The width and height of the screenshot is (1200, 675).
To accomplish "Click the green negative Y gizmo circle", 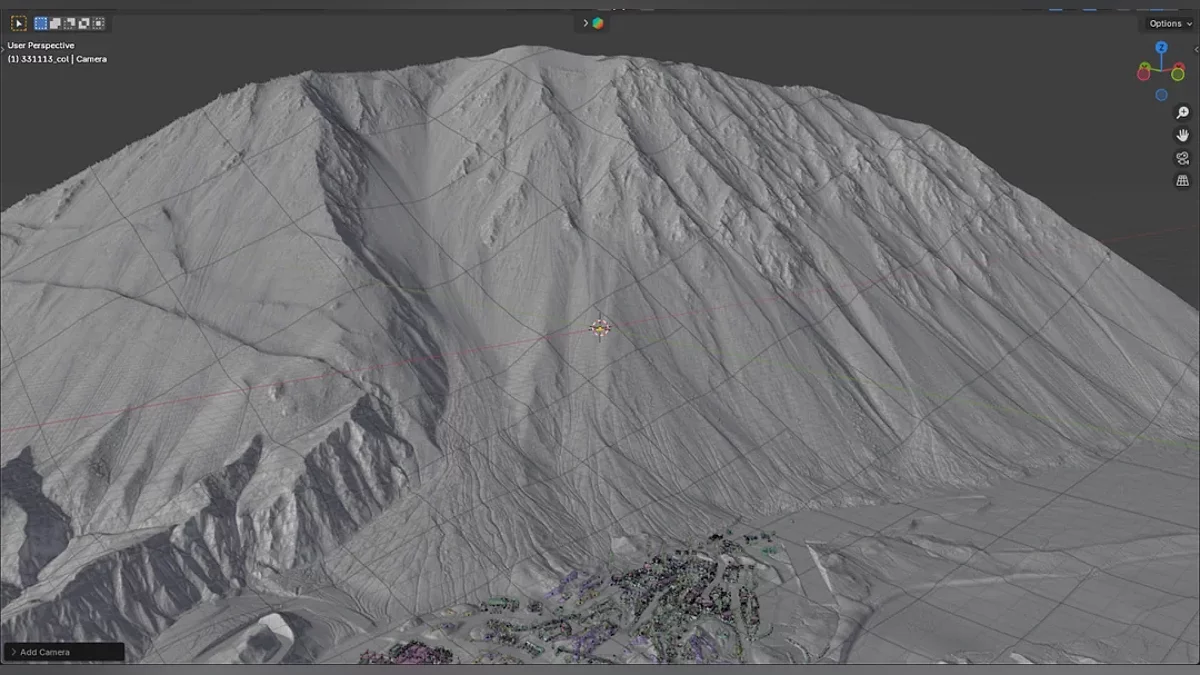I will pos(1178,73).
